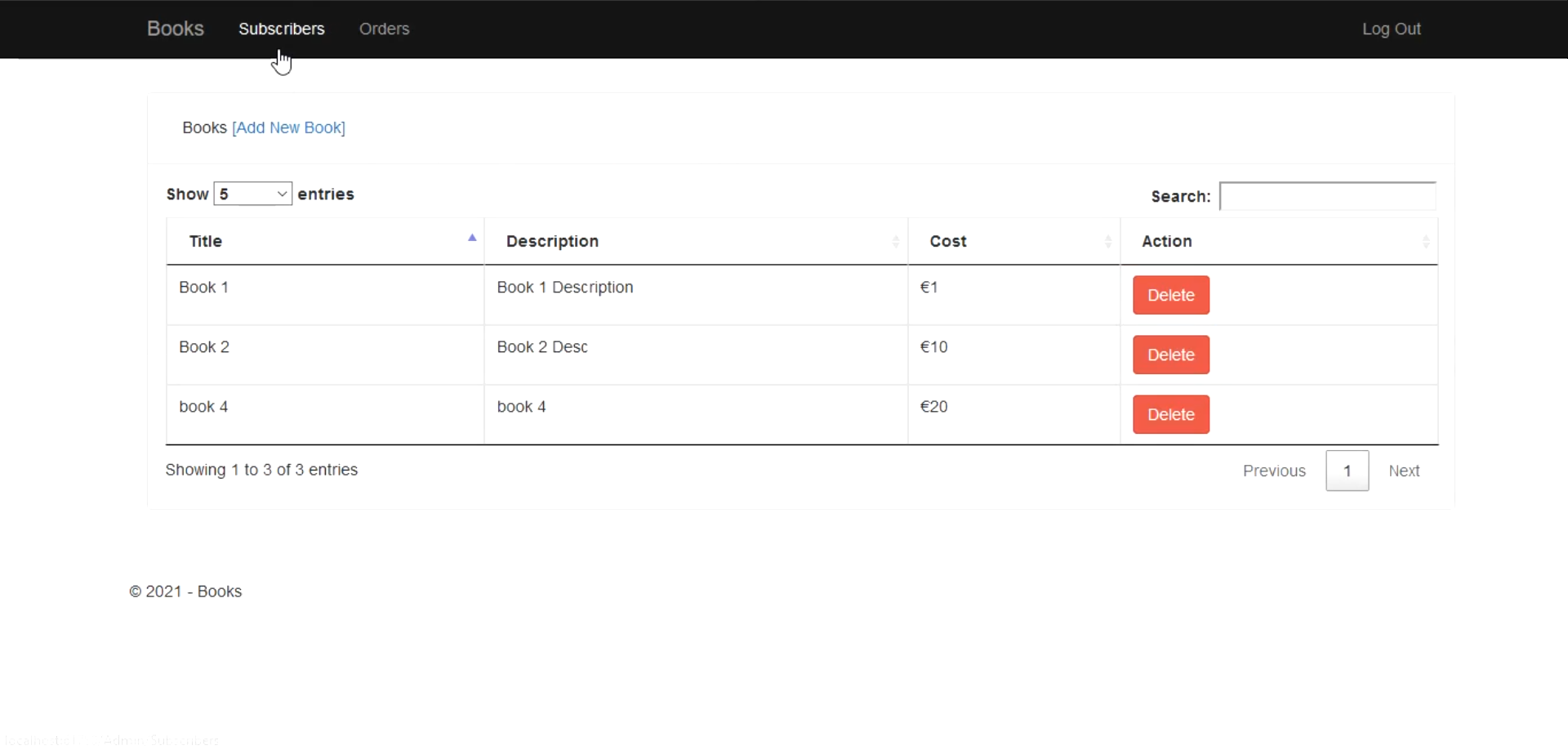Click the Add New Book link
The height and width of the screenshot is (750, 1568).
click(x=288, y=128)
